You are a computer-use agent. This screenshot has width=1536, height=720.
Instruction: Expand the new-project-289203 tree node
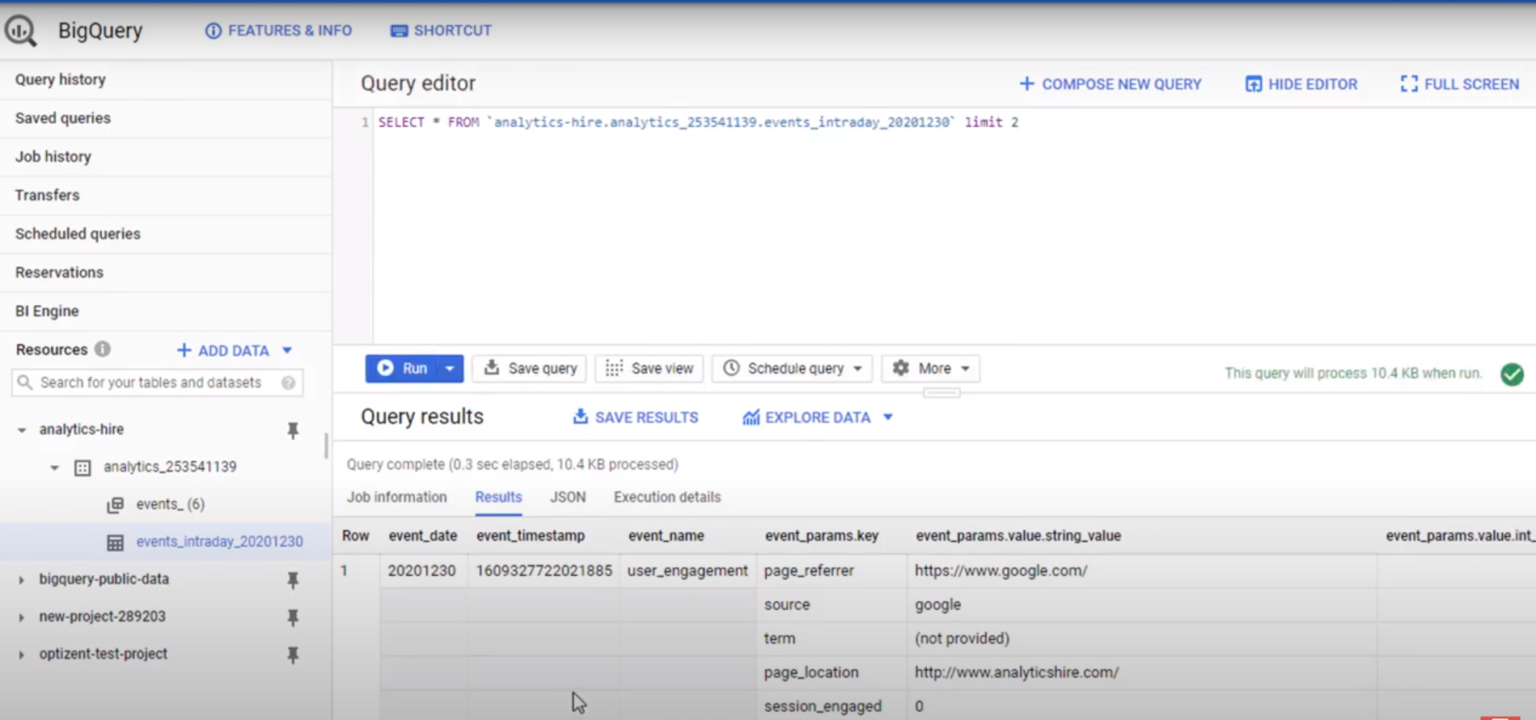21,617
